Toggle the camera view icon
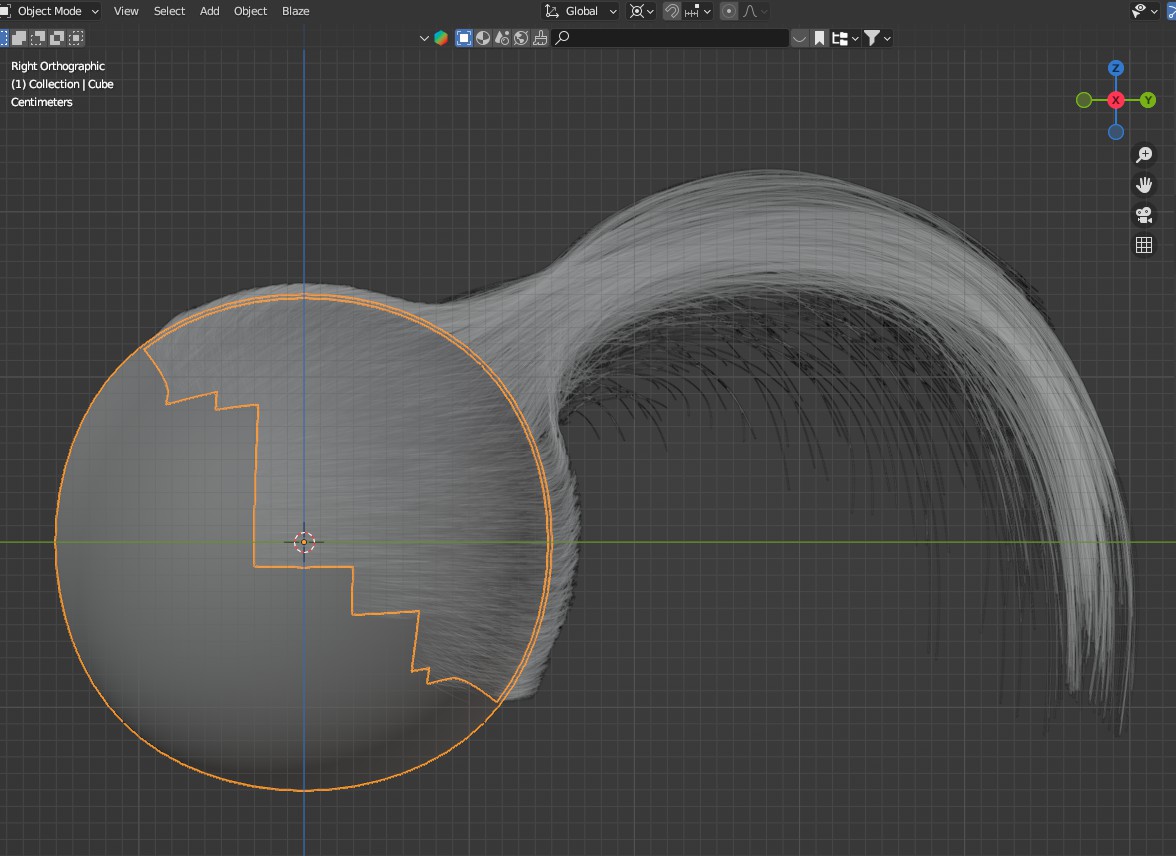The width and height of the screenshot is (1176, 856). coord(1144,215)
